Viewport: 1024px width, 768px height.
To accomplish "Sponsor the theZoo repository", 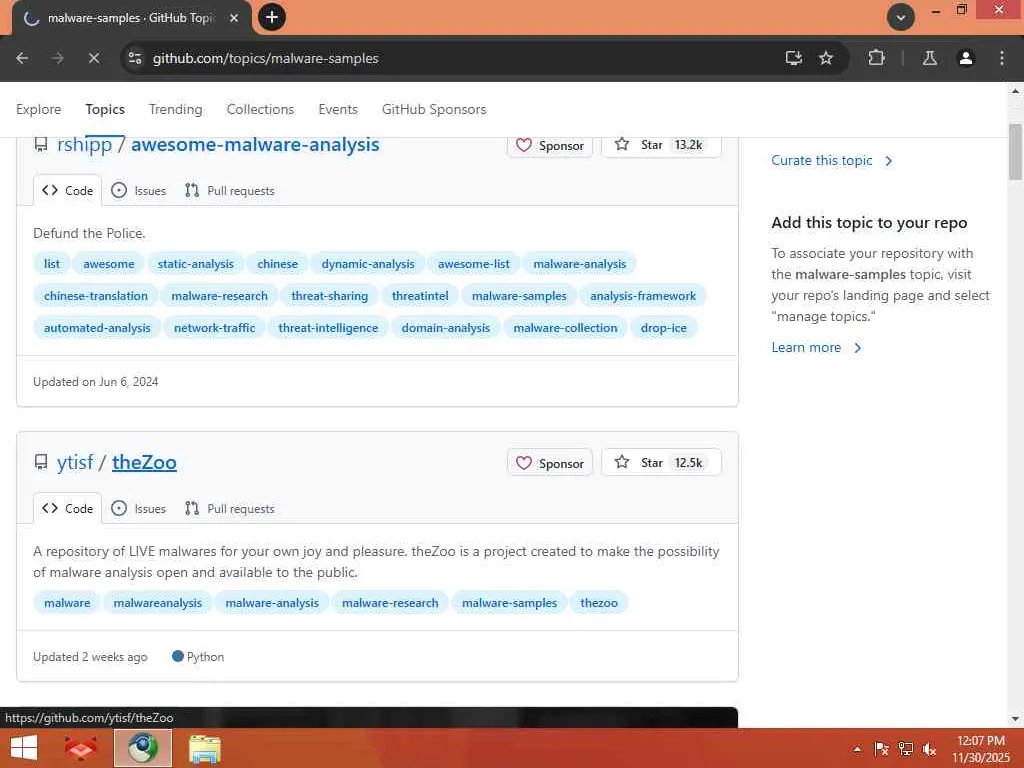I will (550, 463).
